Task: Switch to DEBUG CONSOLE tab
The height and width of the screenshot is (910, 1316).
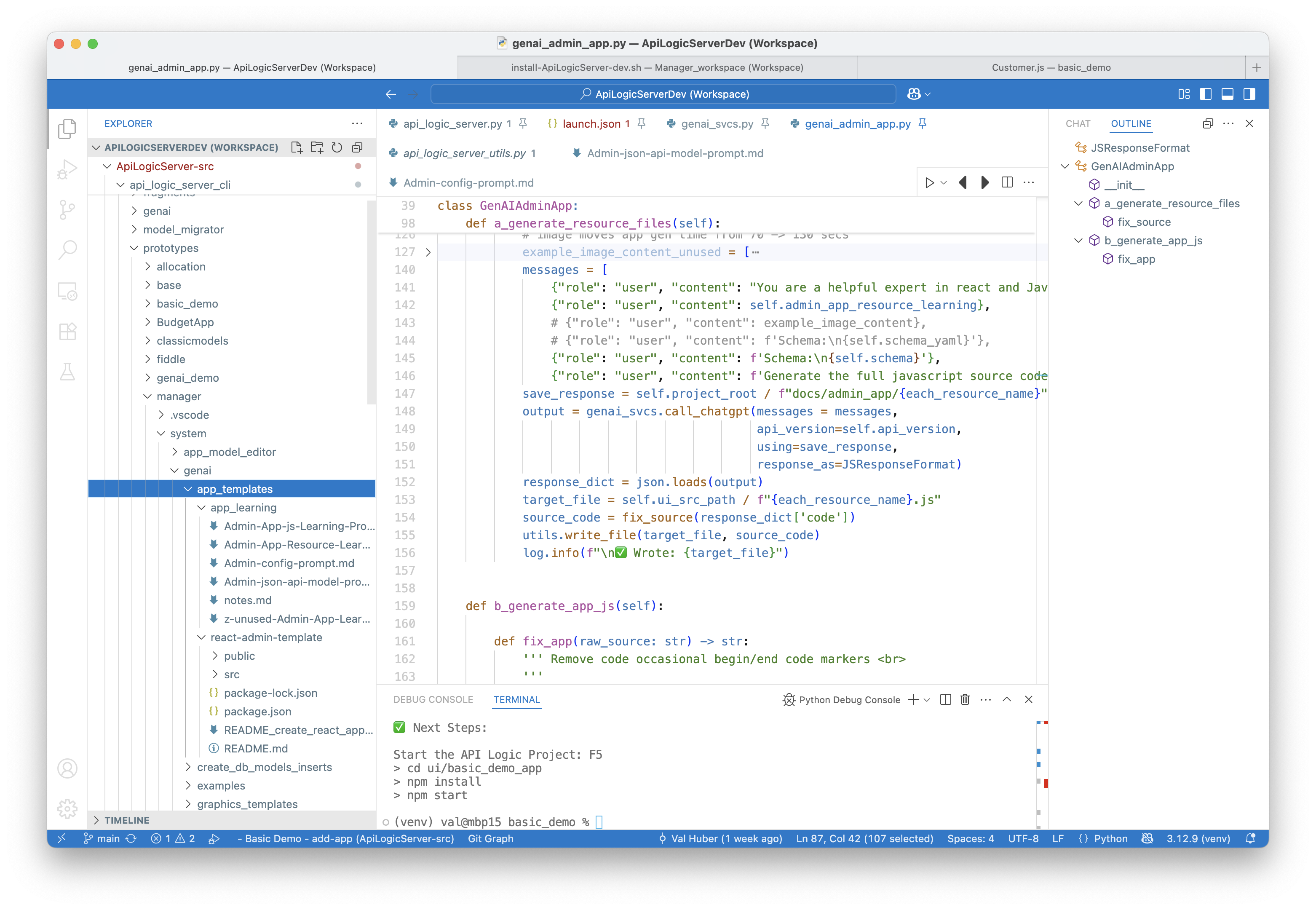Action: tap(433, 700)
